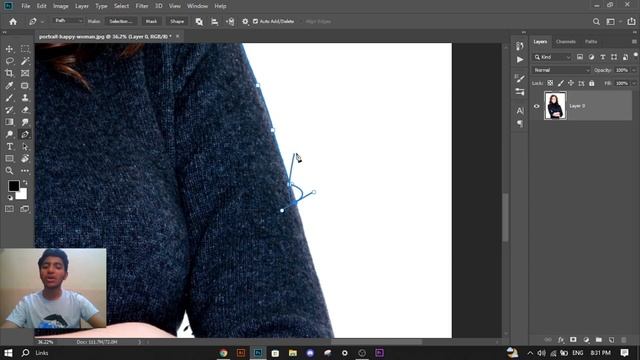Select the Brush tool
640x360 pixels.
tap(9, 98)
